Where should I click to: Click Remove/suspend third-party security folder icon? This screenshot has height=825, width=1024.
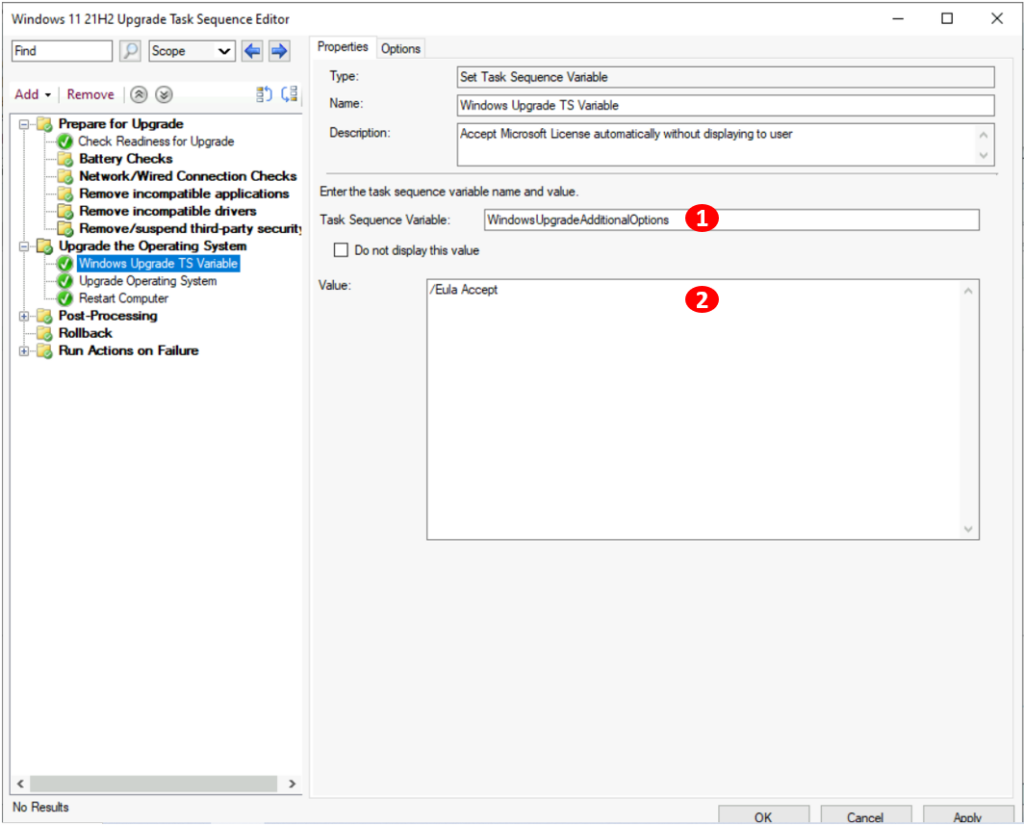65,229
